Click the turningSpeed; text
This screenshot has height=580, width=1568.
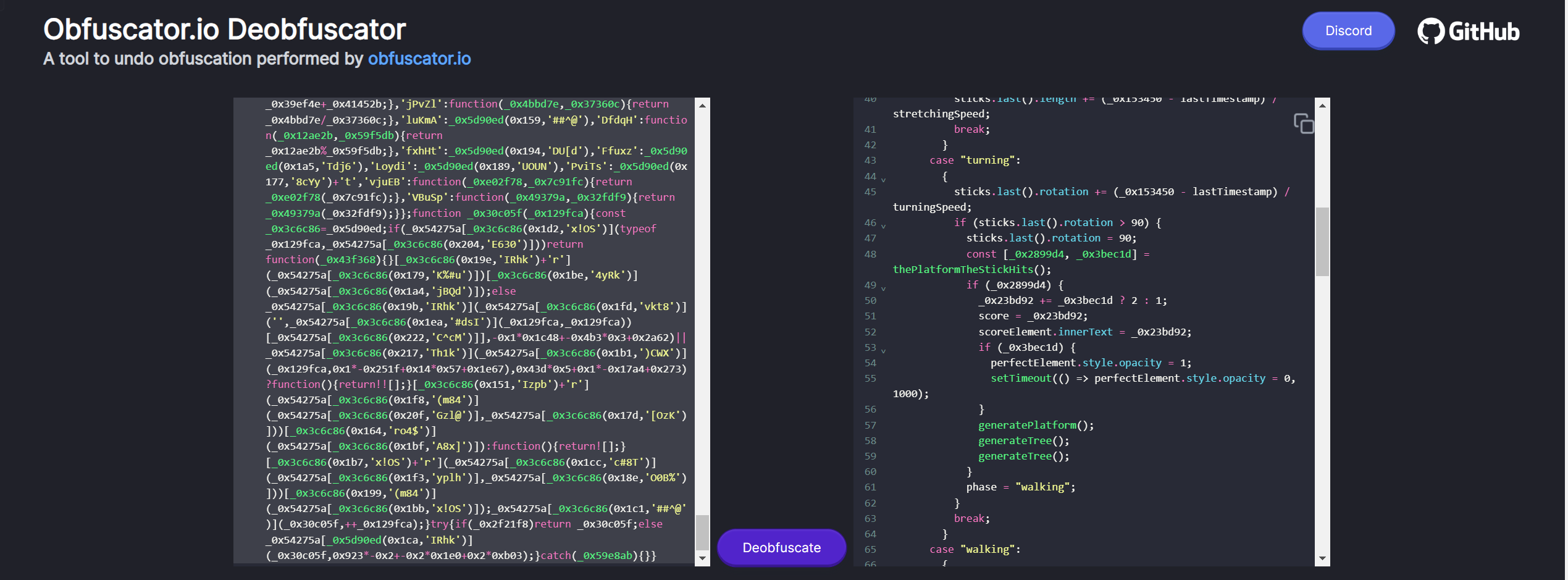point(933,207)
